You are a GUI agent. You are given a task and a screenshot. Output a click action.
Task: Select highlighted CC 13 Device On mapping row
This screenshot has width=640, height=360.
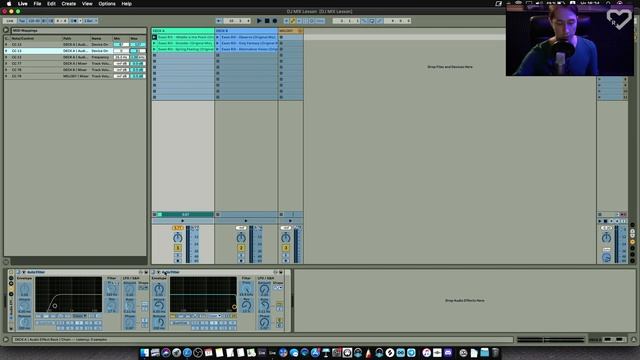coord(75,51)
